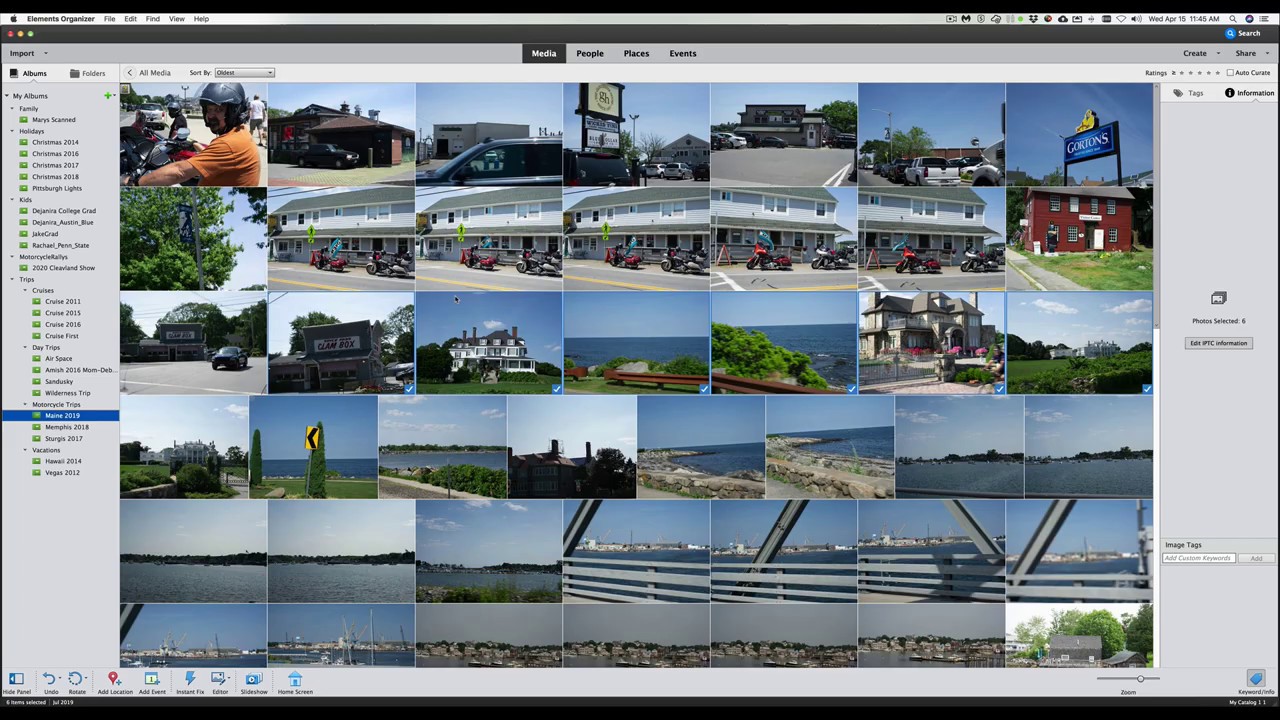Viewport: 1280px width, 720px height.
Task: Deselect the Clam Box close-up photo
Action: pyautogui.click(x=409, y=388)
